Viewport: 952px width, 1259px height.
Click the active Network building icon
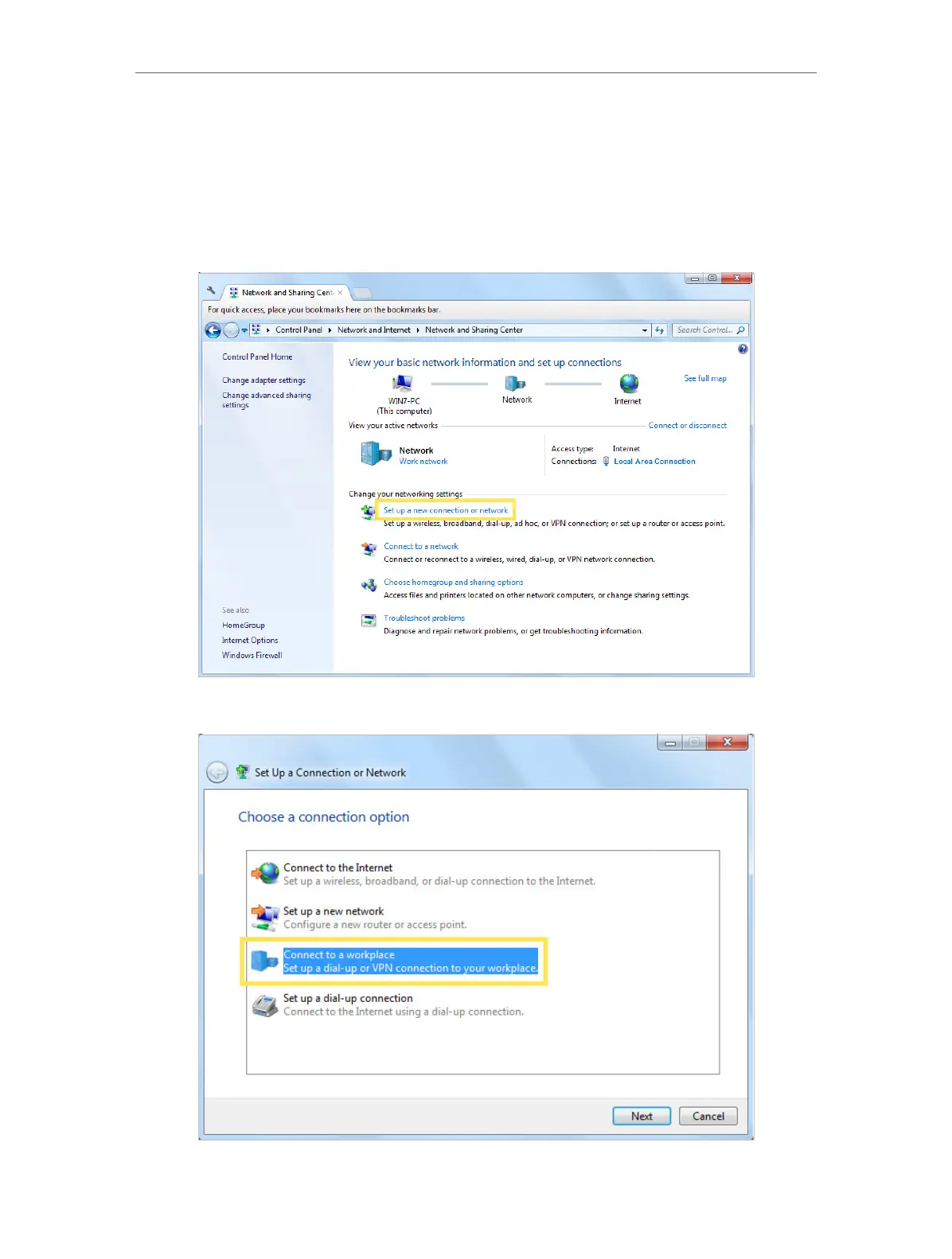(x=376, y=454)
